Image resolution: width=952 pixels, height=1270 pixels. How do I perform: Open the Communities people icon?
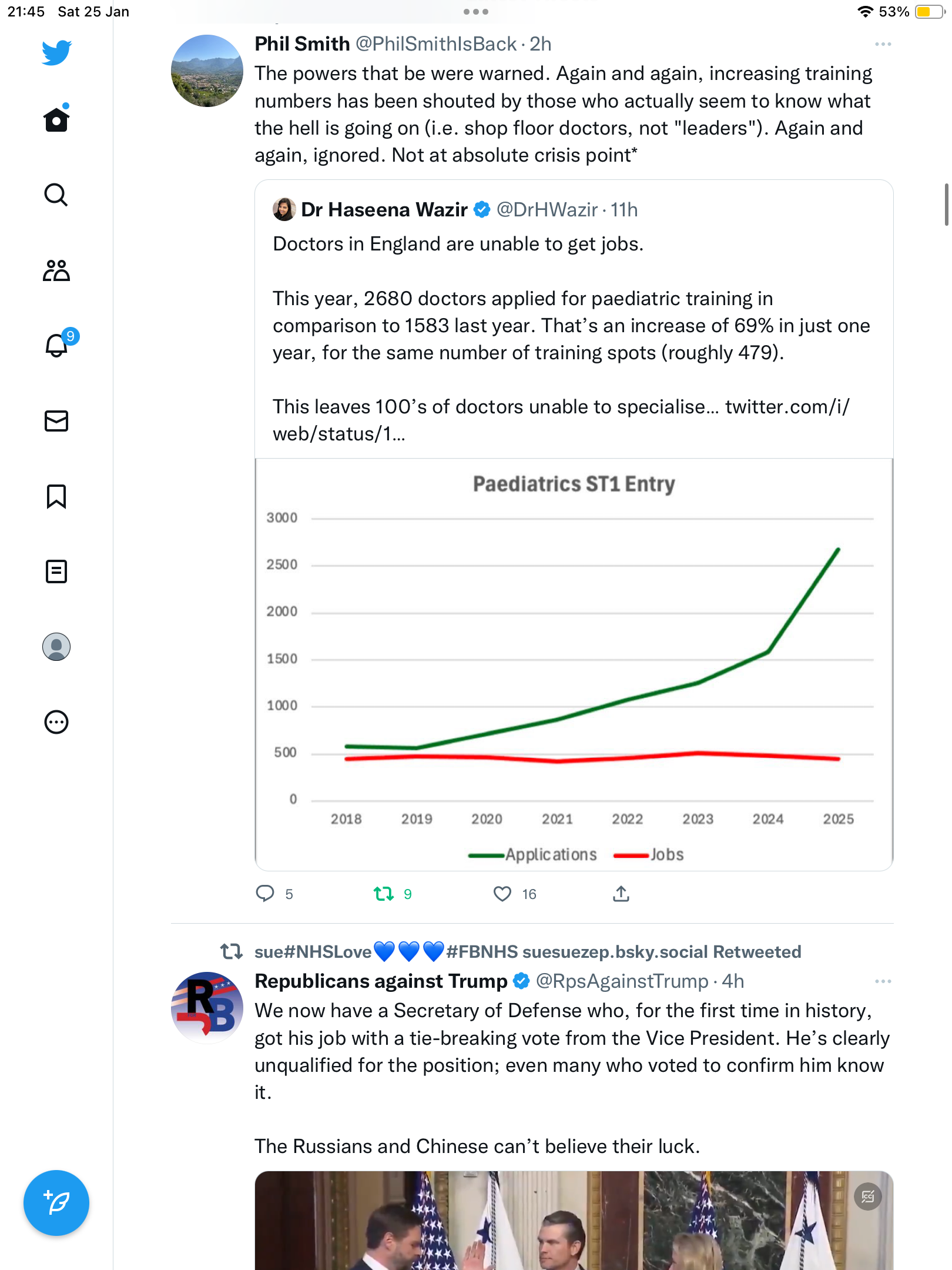pos(56,270)
